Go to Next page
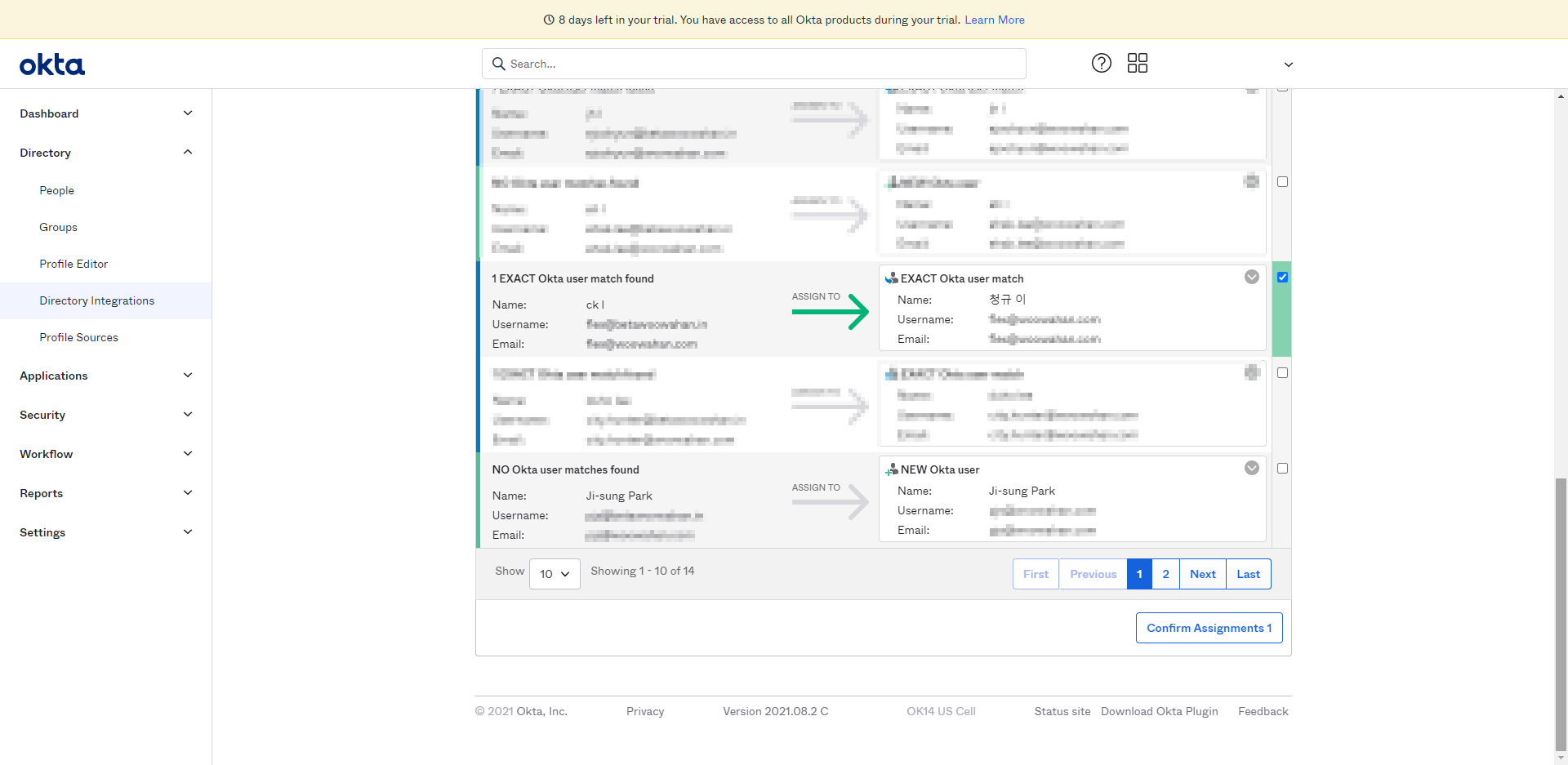The height and width of the screenshot is (765, 1568). tap(1202, 574)
